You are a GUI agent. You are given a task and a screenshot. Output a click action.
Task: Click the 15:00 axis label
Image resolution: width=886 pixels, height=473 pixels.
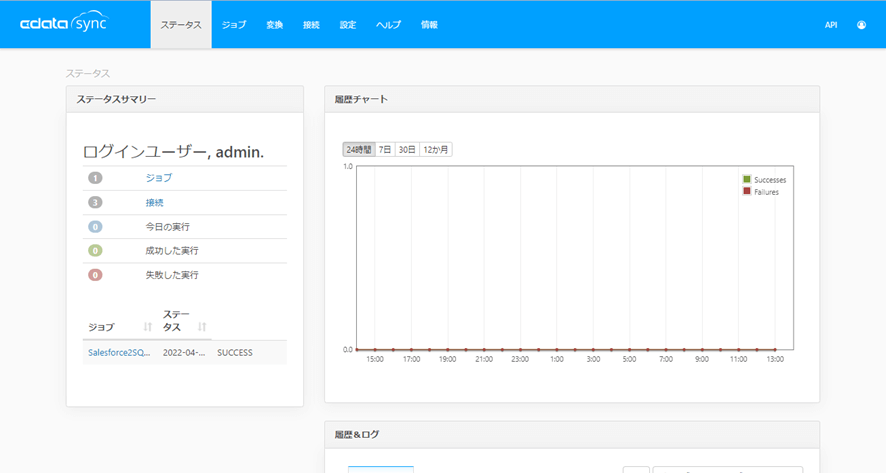[x=375, y=359]
